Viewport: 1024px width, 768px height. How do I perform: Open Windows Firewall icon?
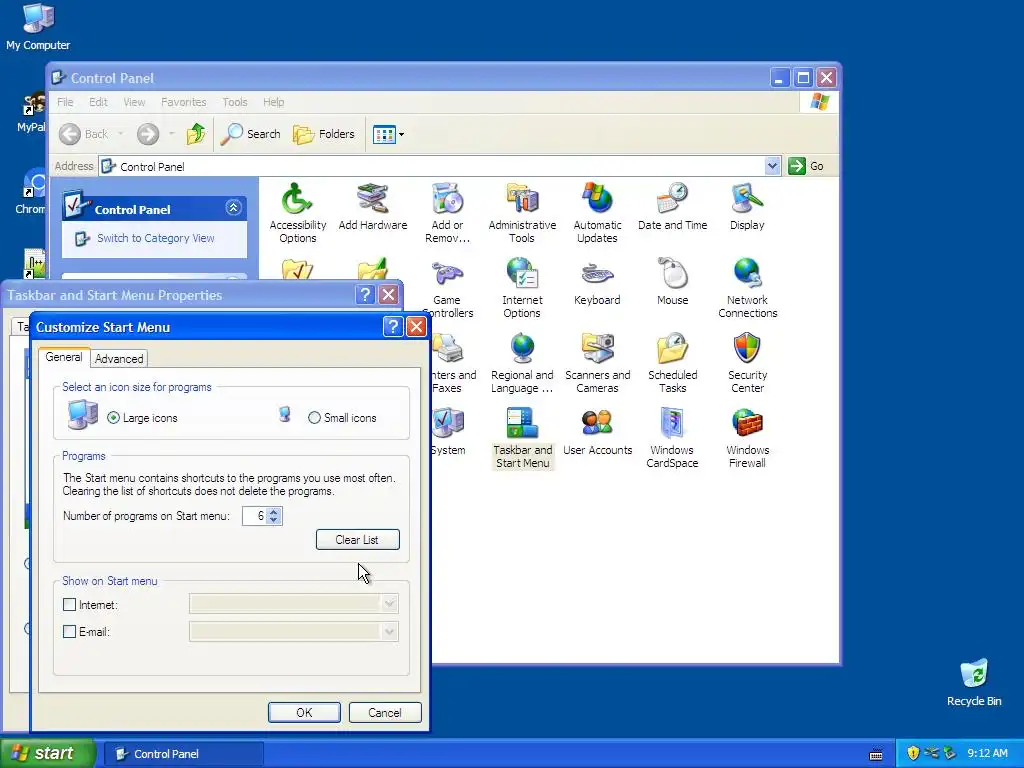747,438
